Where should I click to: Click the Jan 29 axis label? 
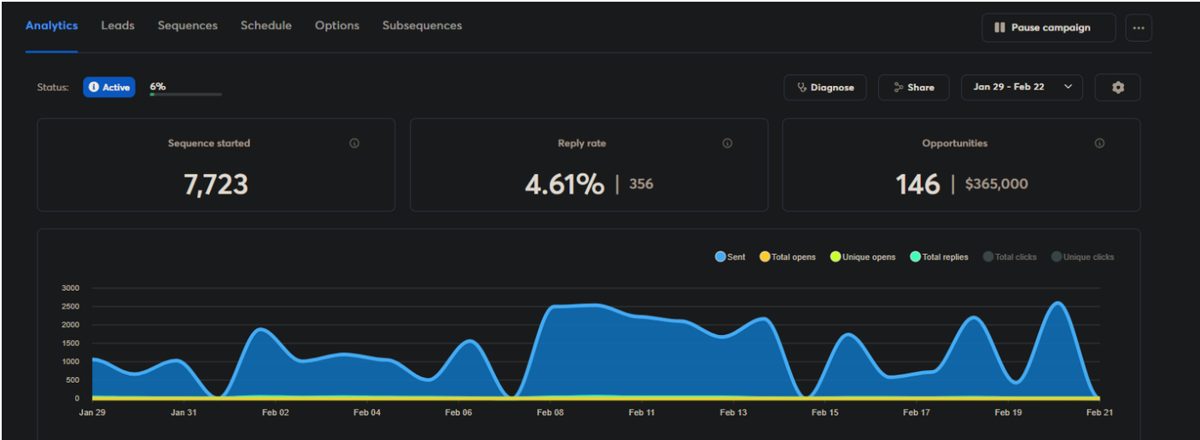point(92,412)
